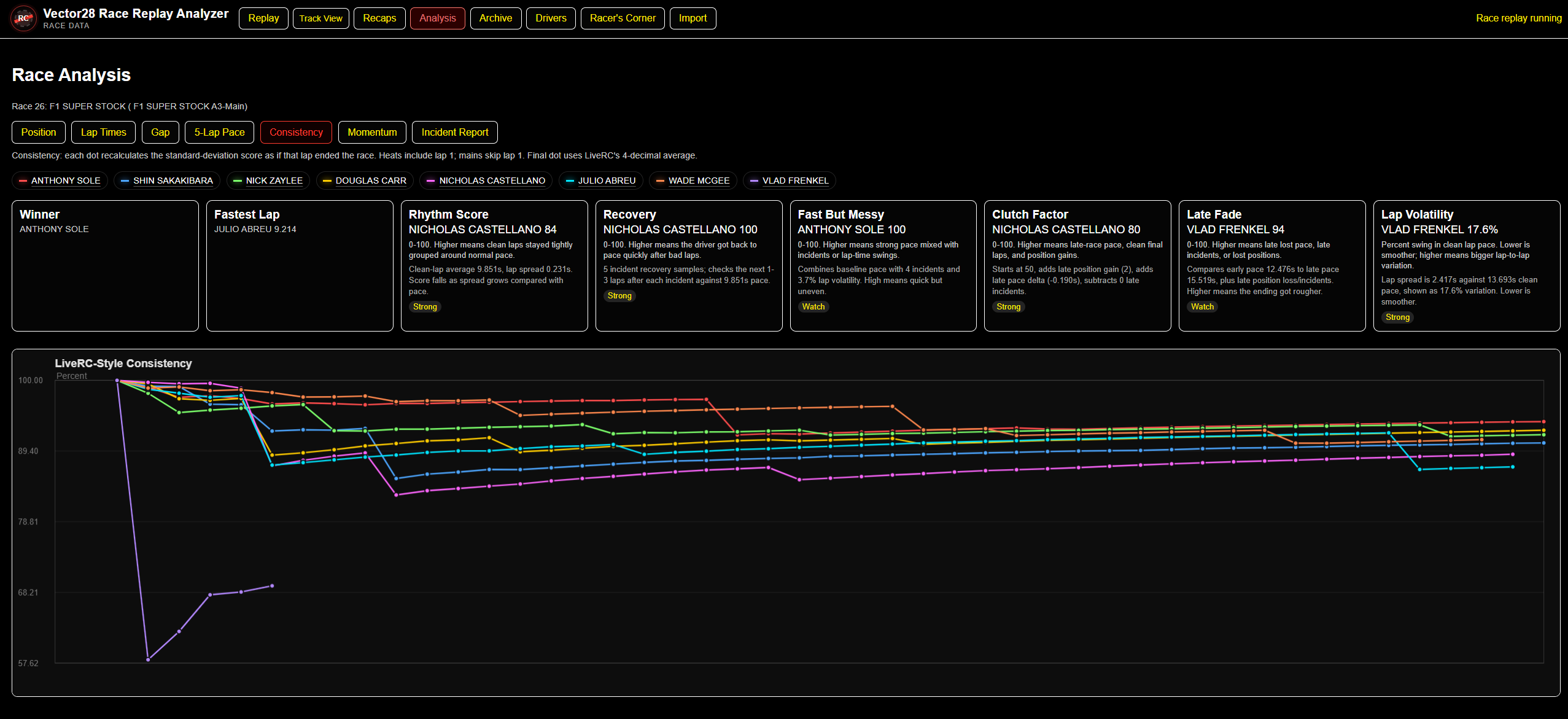Toggle DOUGLAS CARR legend series
The image size is (1568, 719).
(x=365, y=181)
